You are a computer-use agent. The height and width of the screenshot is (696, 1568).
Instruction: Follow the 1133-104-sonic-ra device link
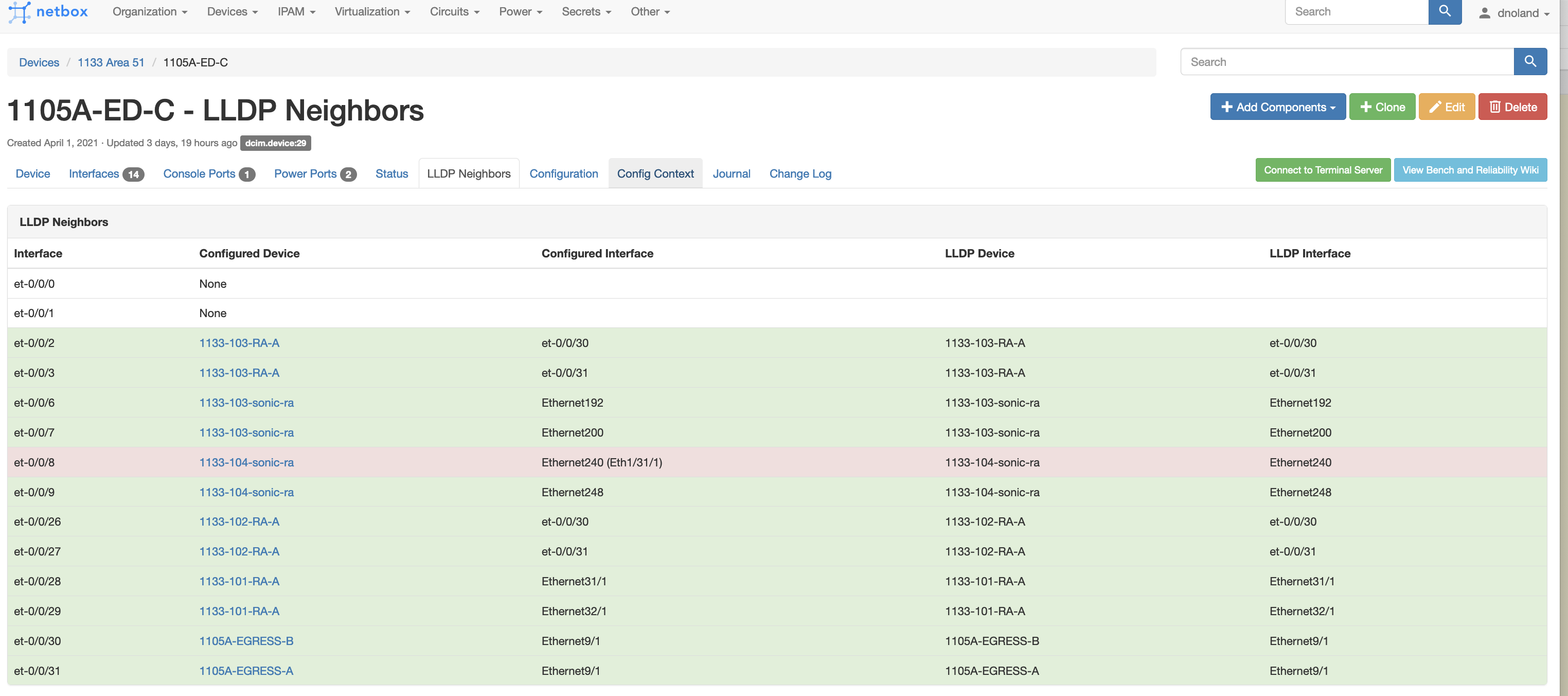pyautogui.click(x=246, y=462)
